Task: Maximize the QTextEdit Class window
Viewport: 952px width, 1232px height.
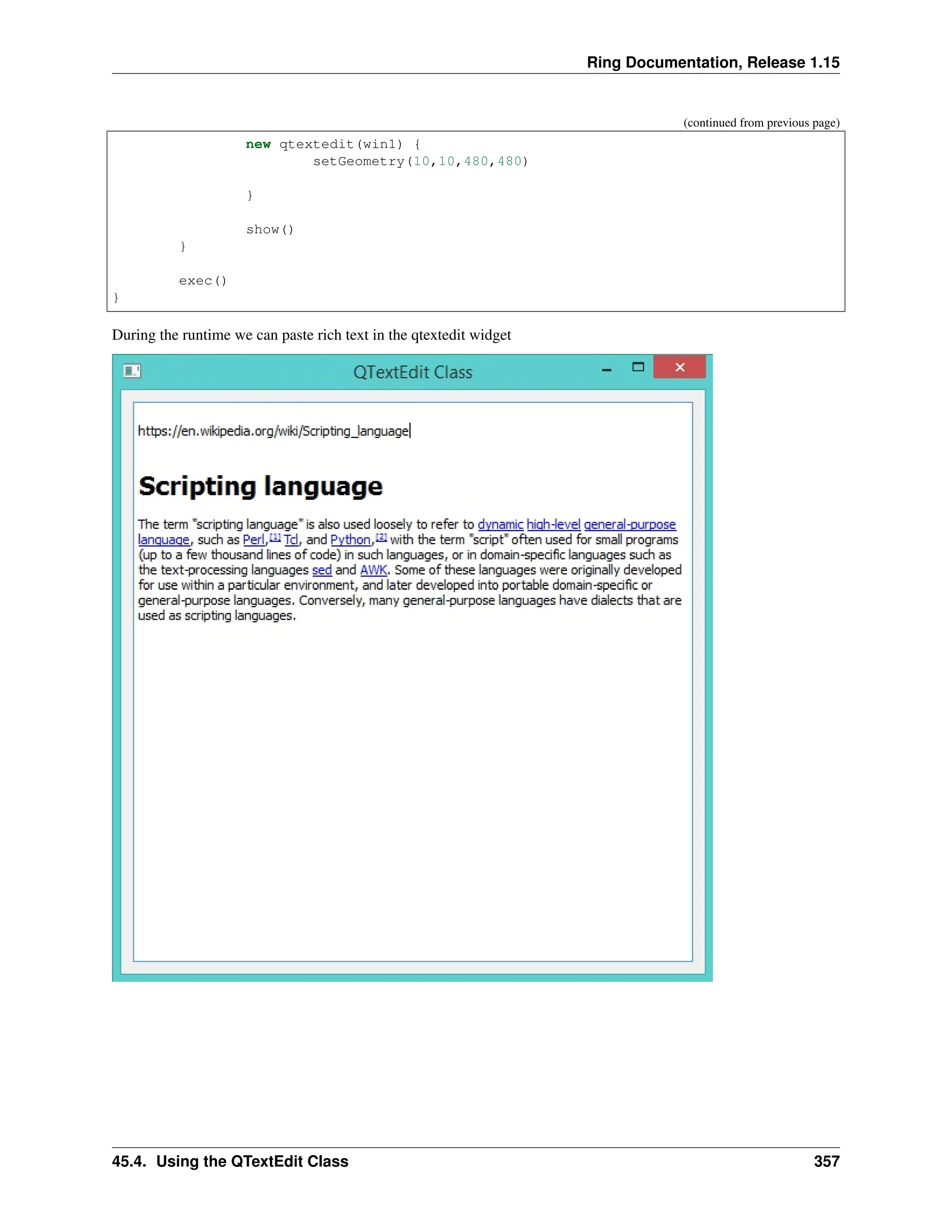Action: coord(638,367)
